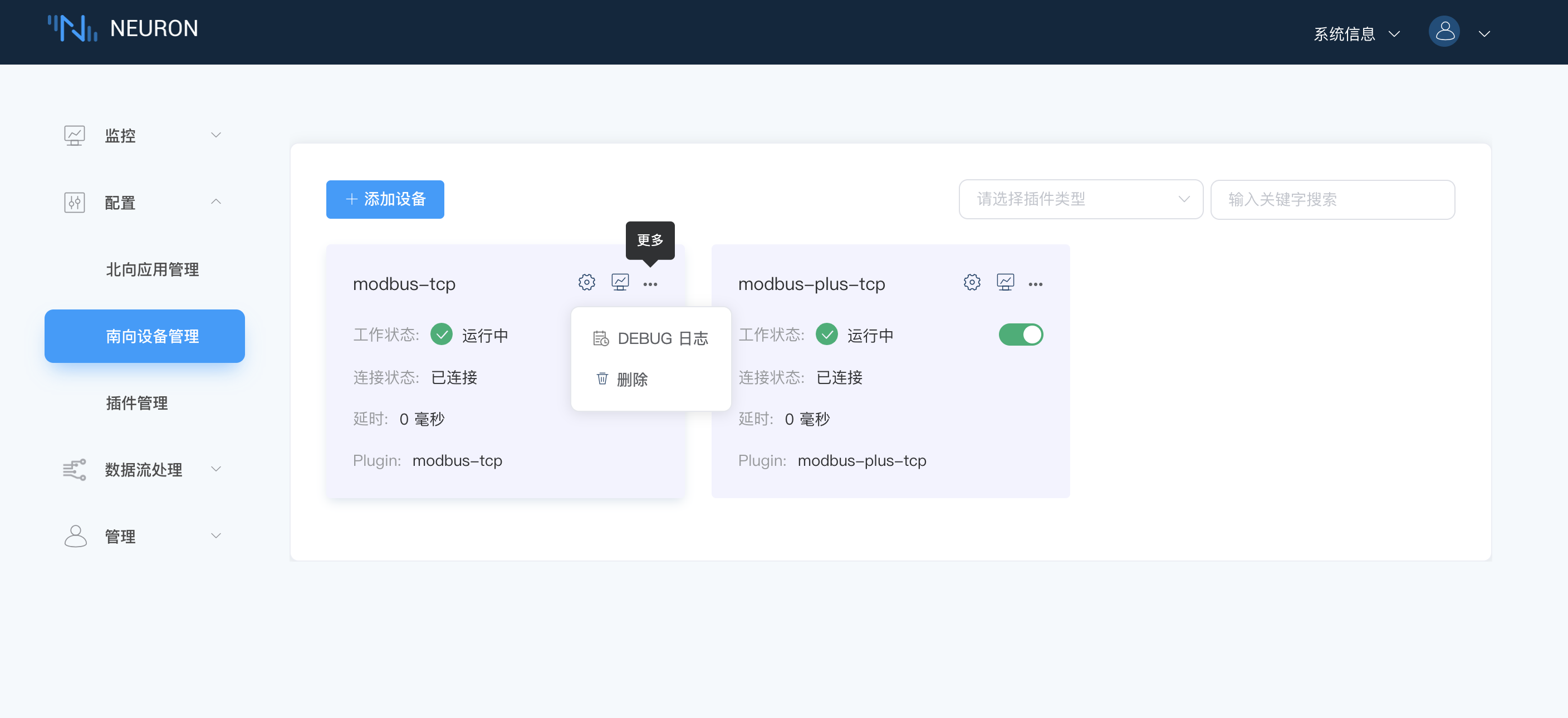Open data monitoring icon for modbus-tcp
Screen dimensions: 1568x718
[620, 283]
